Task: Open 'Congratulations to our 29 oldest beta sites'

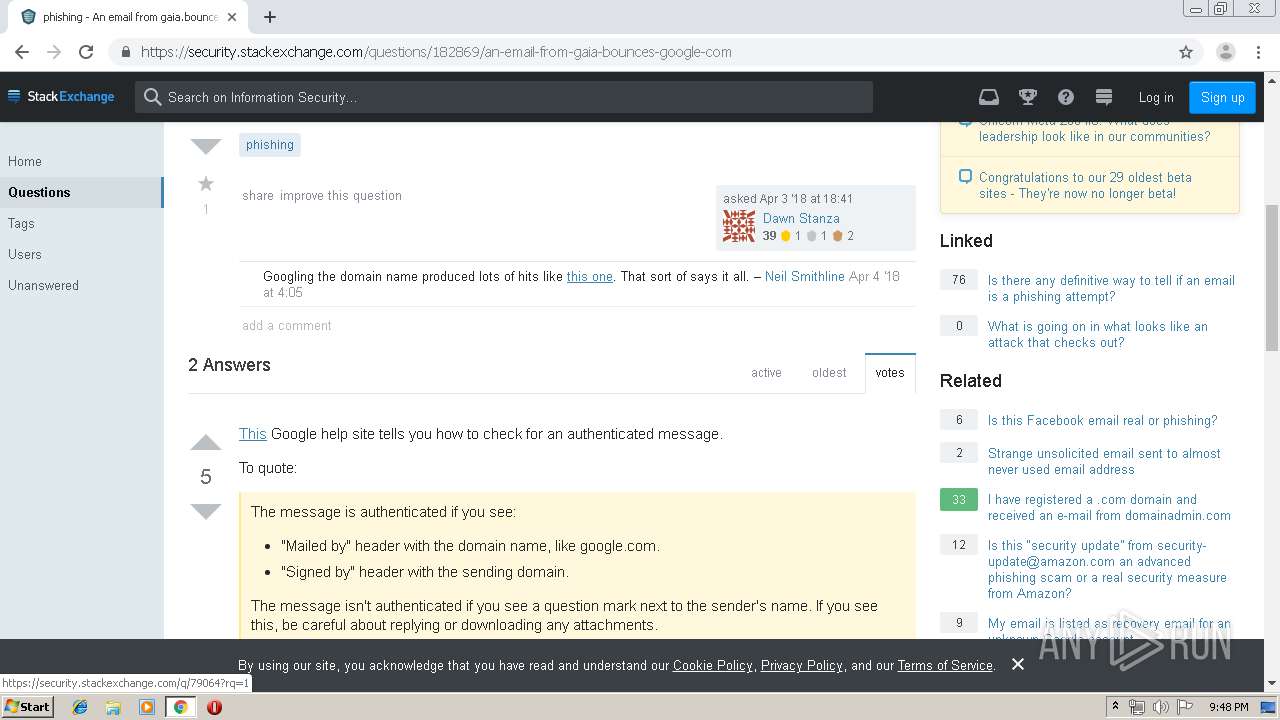Action: 1085,185
